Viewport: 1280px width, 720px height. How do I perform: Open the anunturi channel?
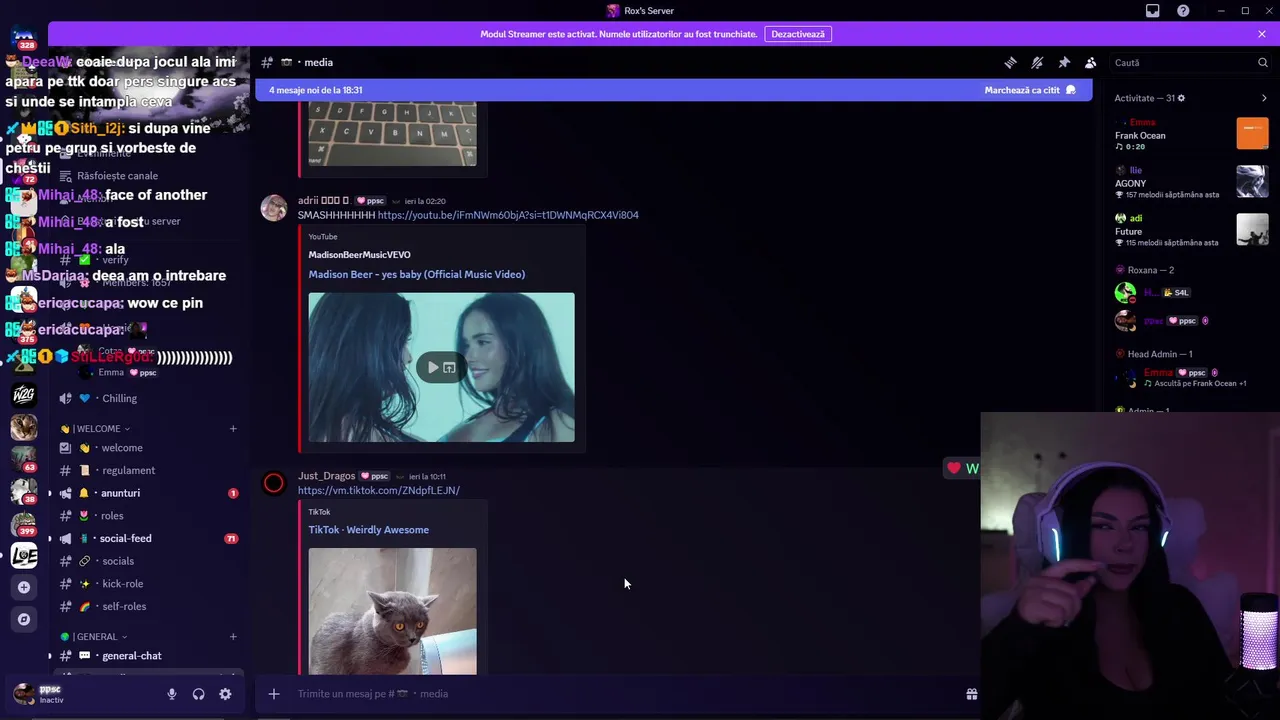tap(147, 493)
